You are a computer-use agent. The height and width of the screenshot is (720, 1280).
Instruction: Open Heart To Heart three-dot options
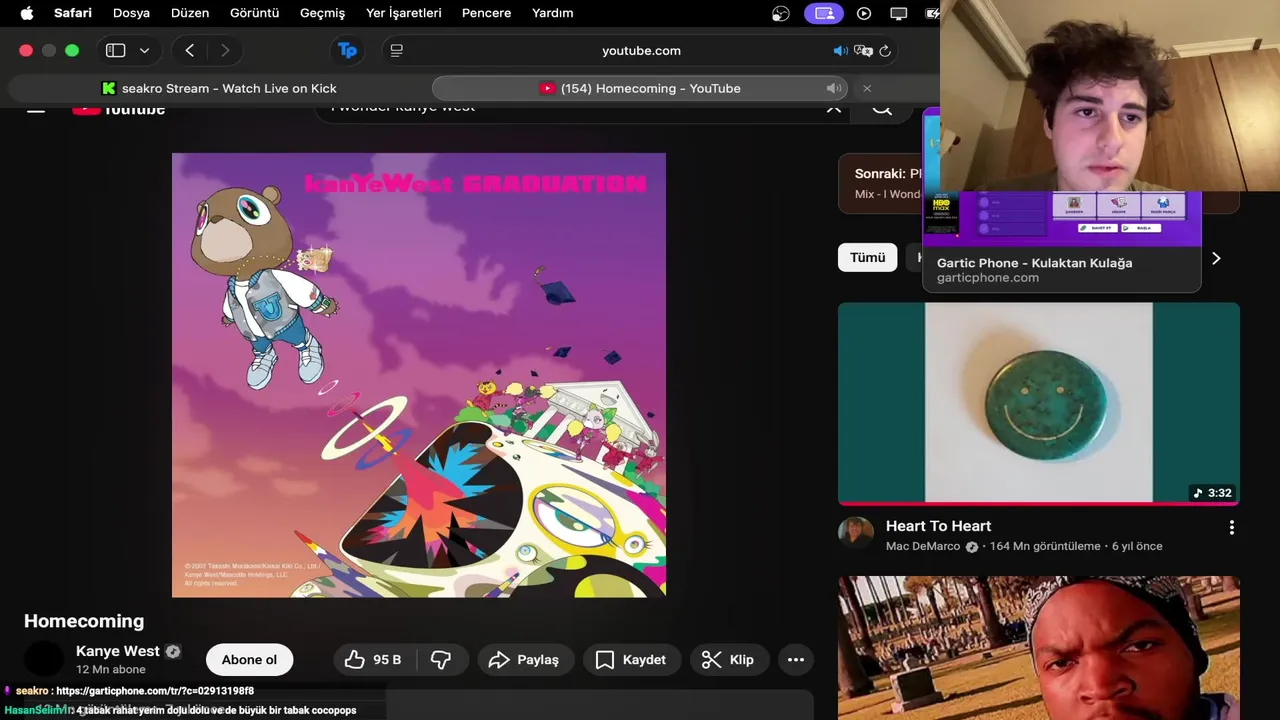[x=1231, y=527]
